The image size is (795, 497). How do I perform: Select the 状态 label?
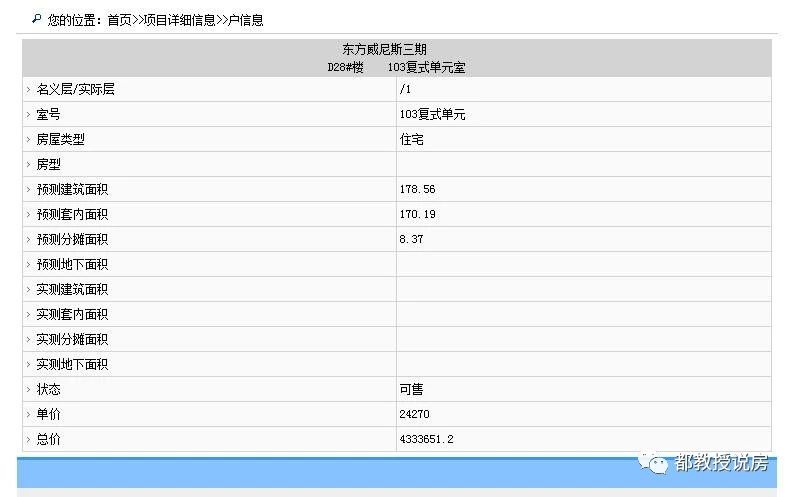coord(48,389)
